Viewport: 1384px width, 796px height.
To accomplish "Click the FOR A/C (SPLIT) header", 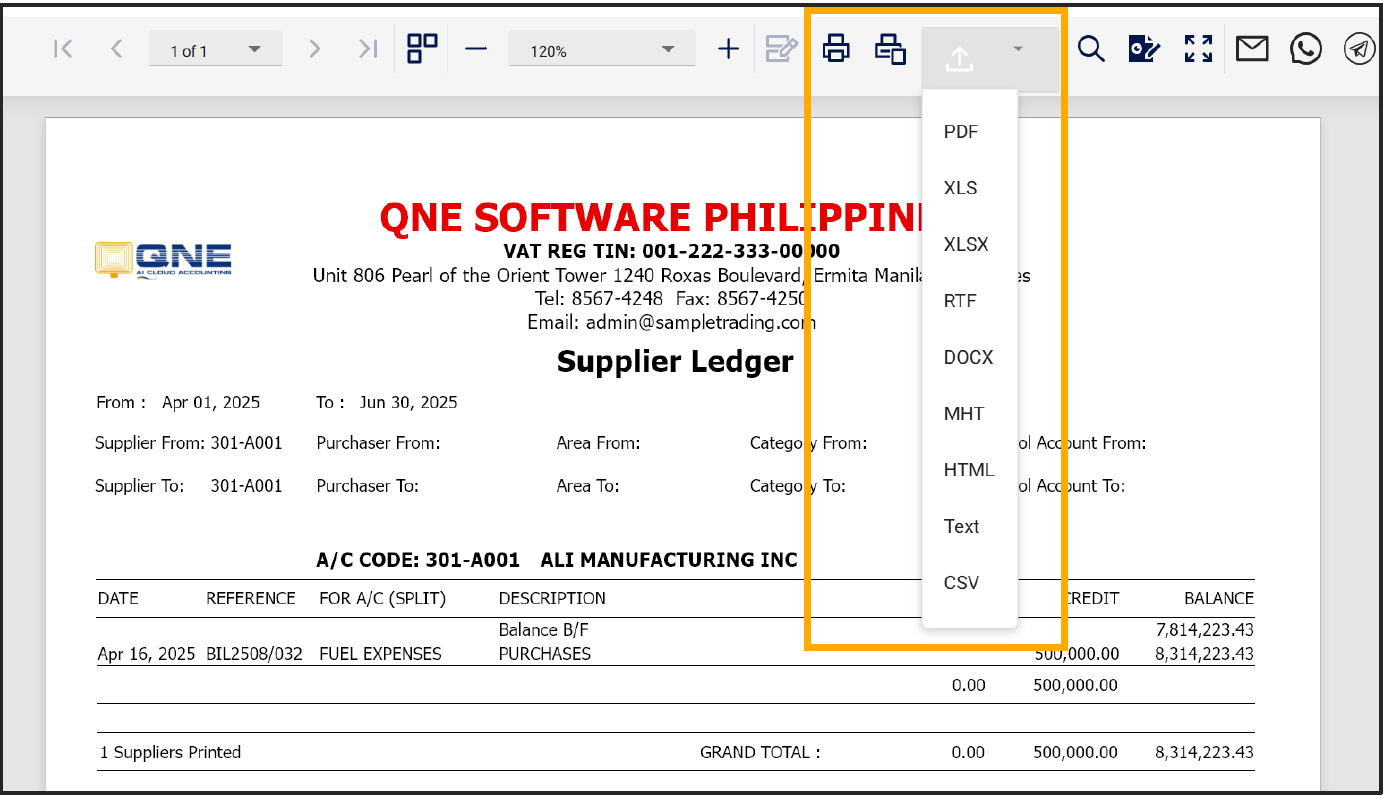I will pyautogui.click(x=383, y=598).
